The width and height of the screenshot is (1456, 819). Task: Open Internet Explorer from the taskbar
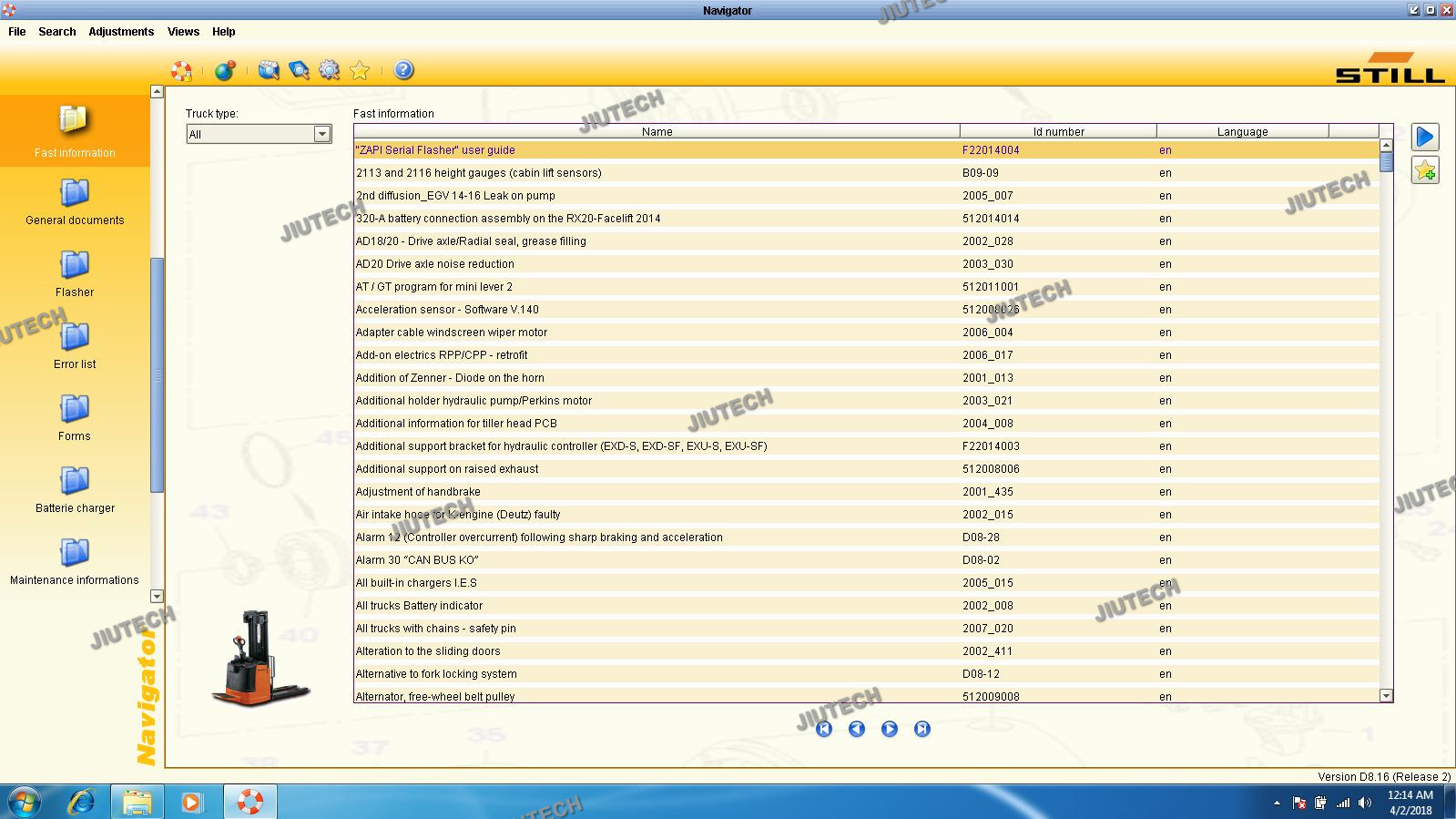(82, 802)
